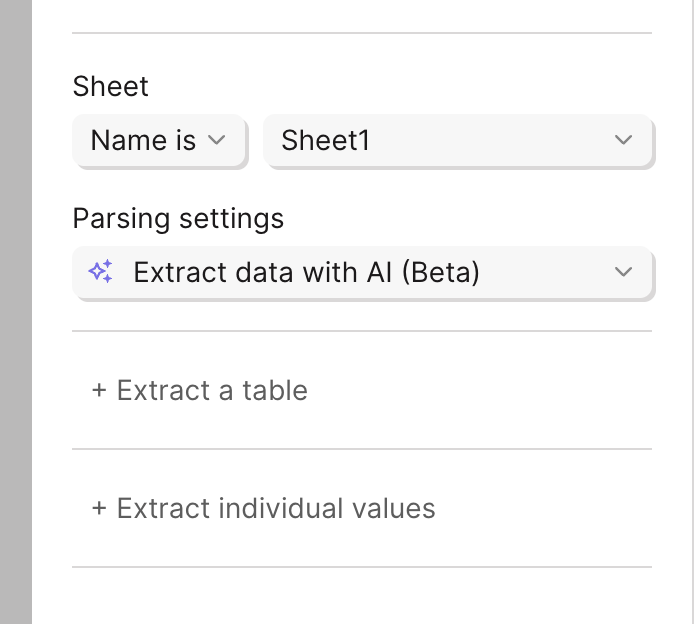The width and height of the screenshot is (694, 624).
Task: Click the plus icon before Extract individual values
Action: click(99, 508)
